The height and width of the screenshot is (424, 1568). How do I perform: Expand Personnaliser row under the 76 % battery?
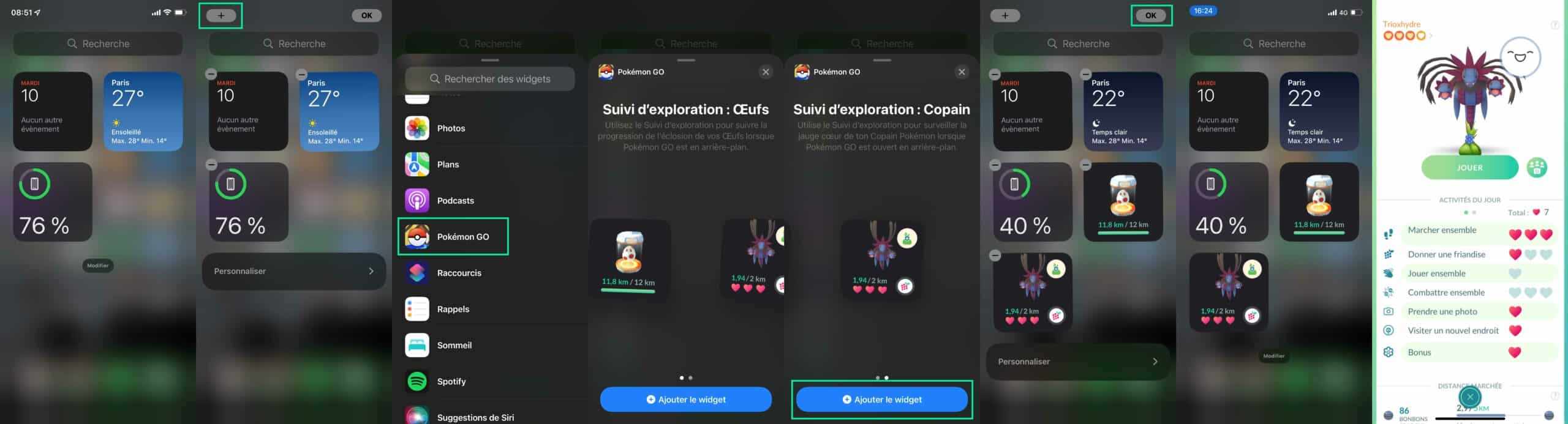pyautogui.click(x=294, y=271)
